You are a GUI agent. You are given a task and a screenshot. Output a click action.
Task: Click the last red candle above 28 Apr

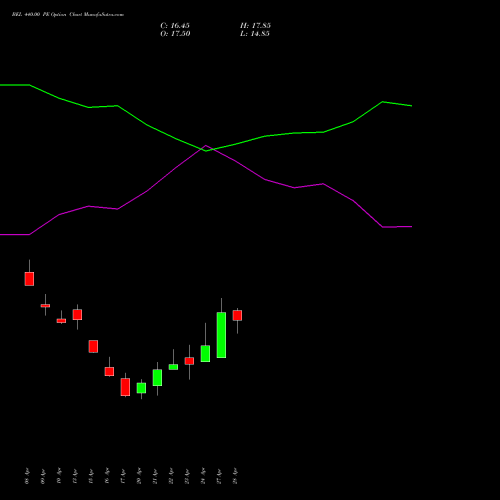(237, 315)
